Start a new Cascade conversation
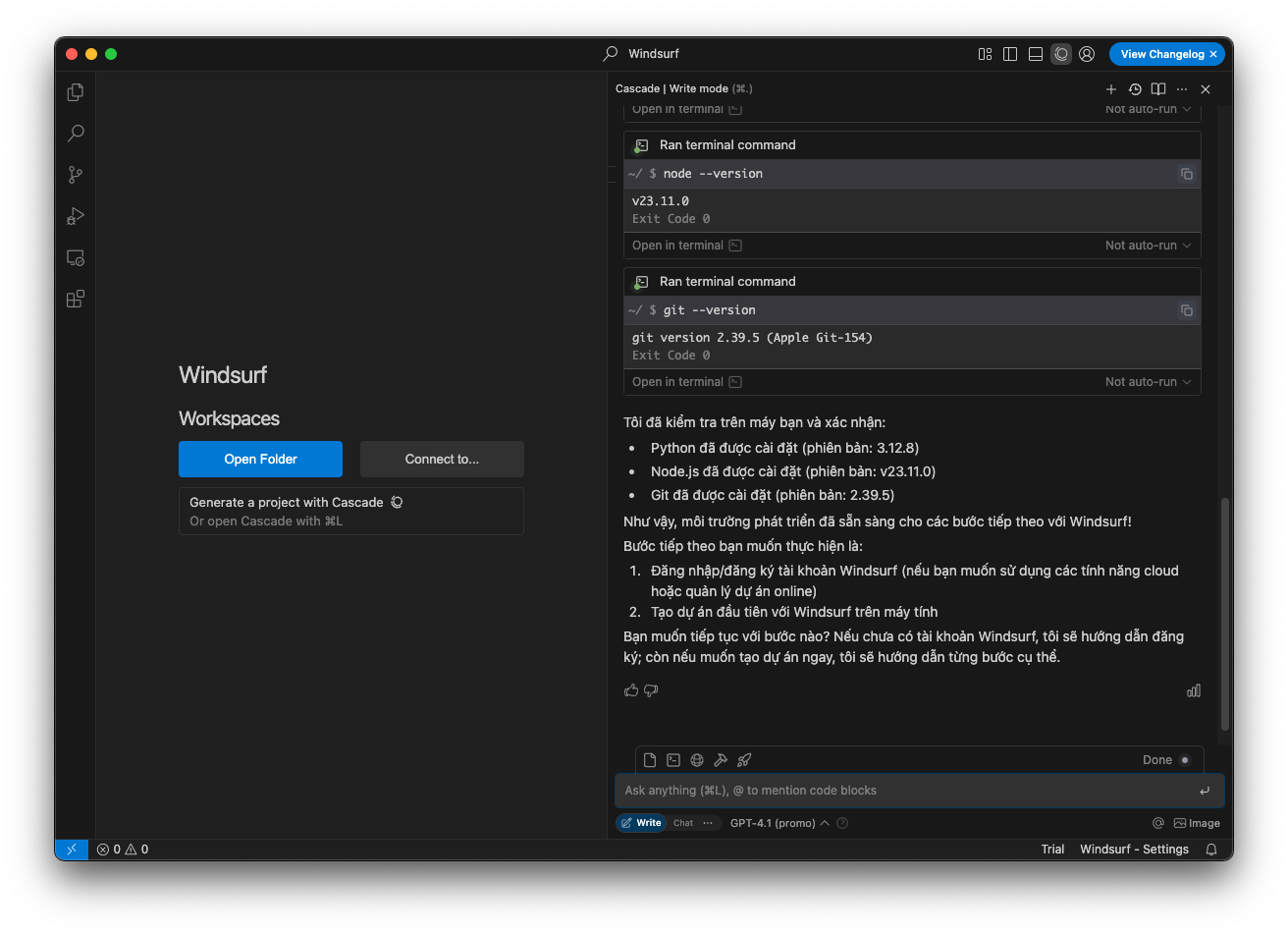This screenshot has height=933, width=1288. (1111, 89)
